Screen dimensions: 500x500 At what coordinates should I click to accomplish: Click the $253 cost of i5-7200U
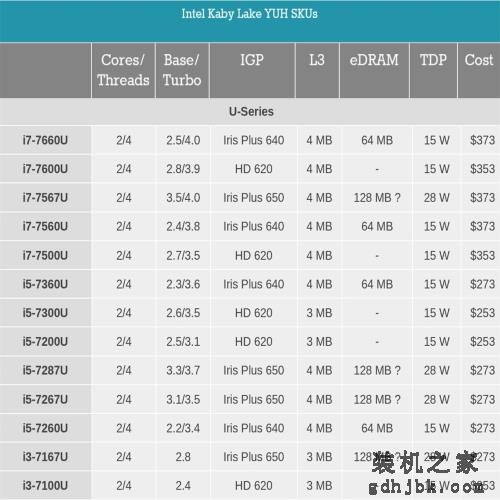[x=482, y=342]
